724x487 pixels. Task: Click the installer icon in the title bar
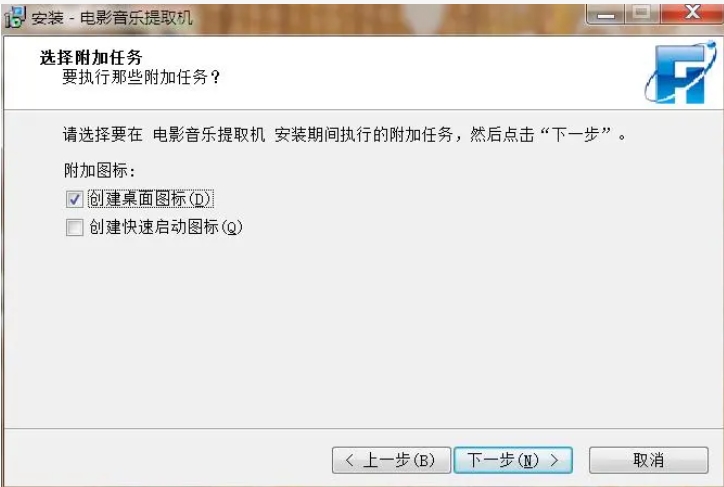[14, 17]
